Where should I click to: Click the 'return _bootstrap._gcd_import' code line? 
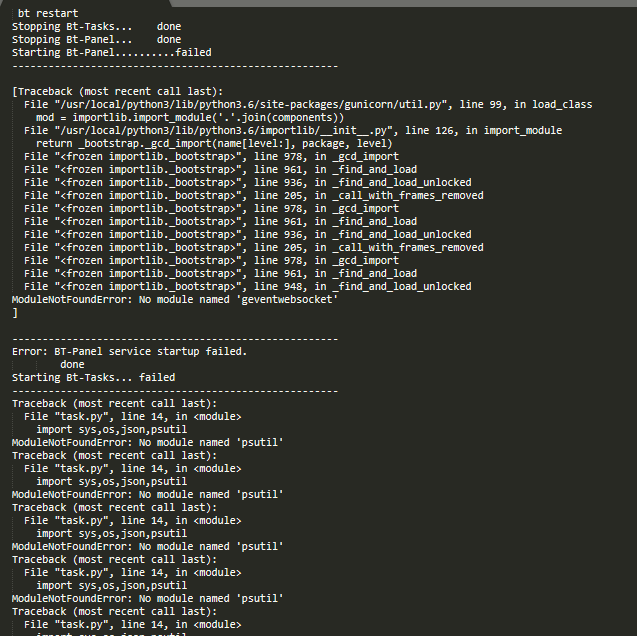(214, 143)
